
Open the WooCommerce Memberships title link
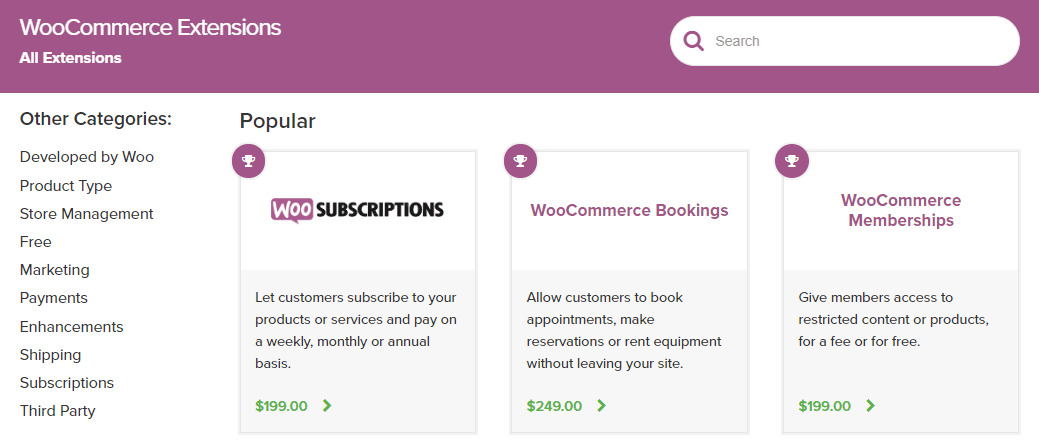901,210
